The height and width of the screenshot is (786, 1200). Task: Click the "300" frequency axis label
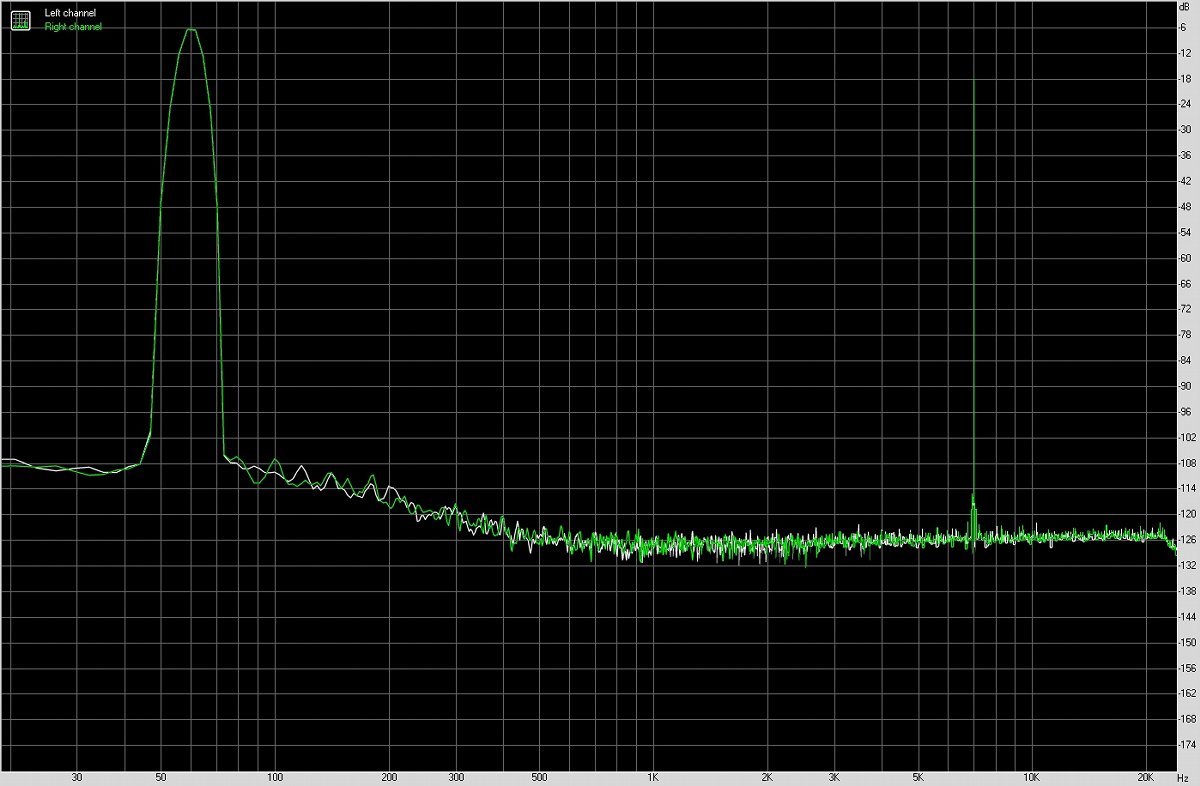click(x=456, y=777)
